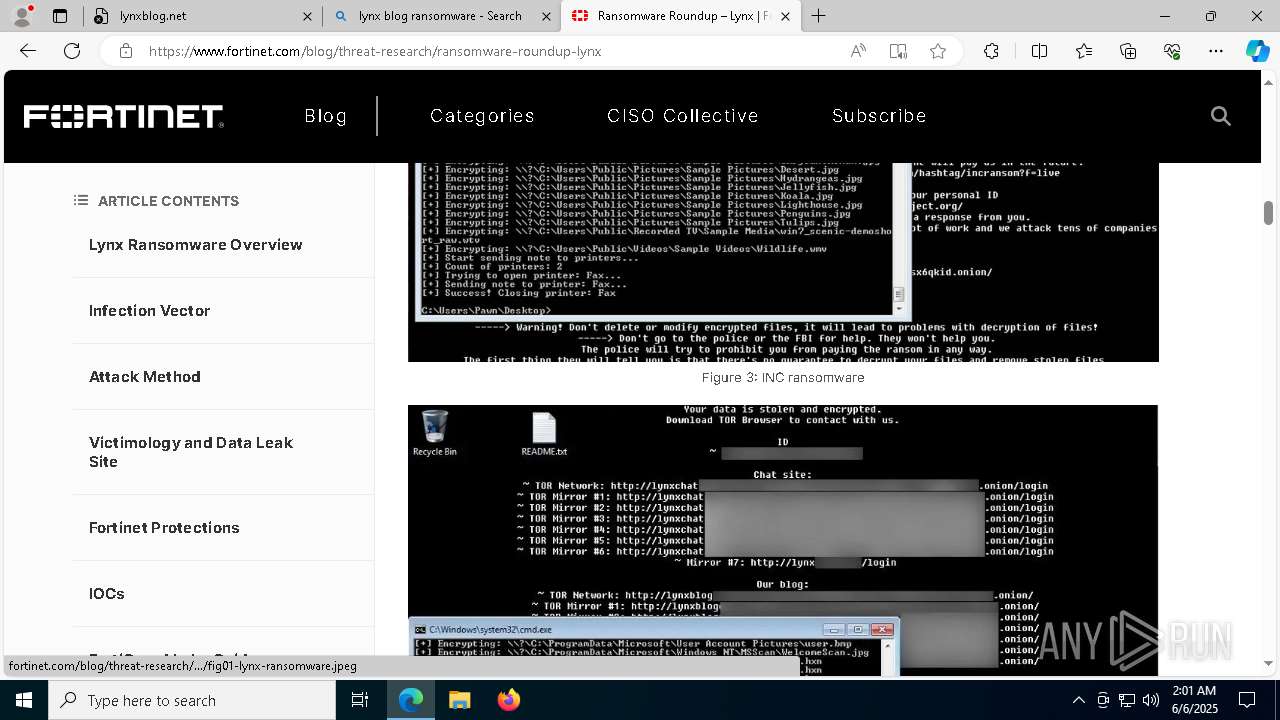Open the taskbar clock and date
Image resolution: width=1280 pixels, height=720 pixels.
(1194, 700)
